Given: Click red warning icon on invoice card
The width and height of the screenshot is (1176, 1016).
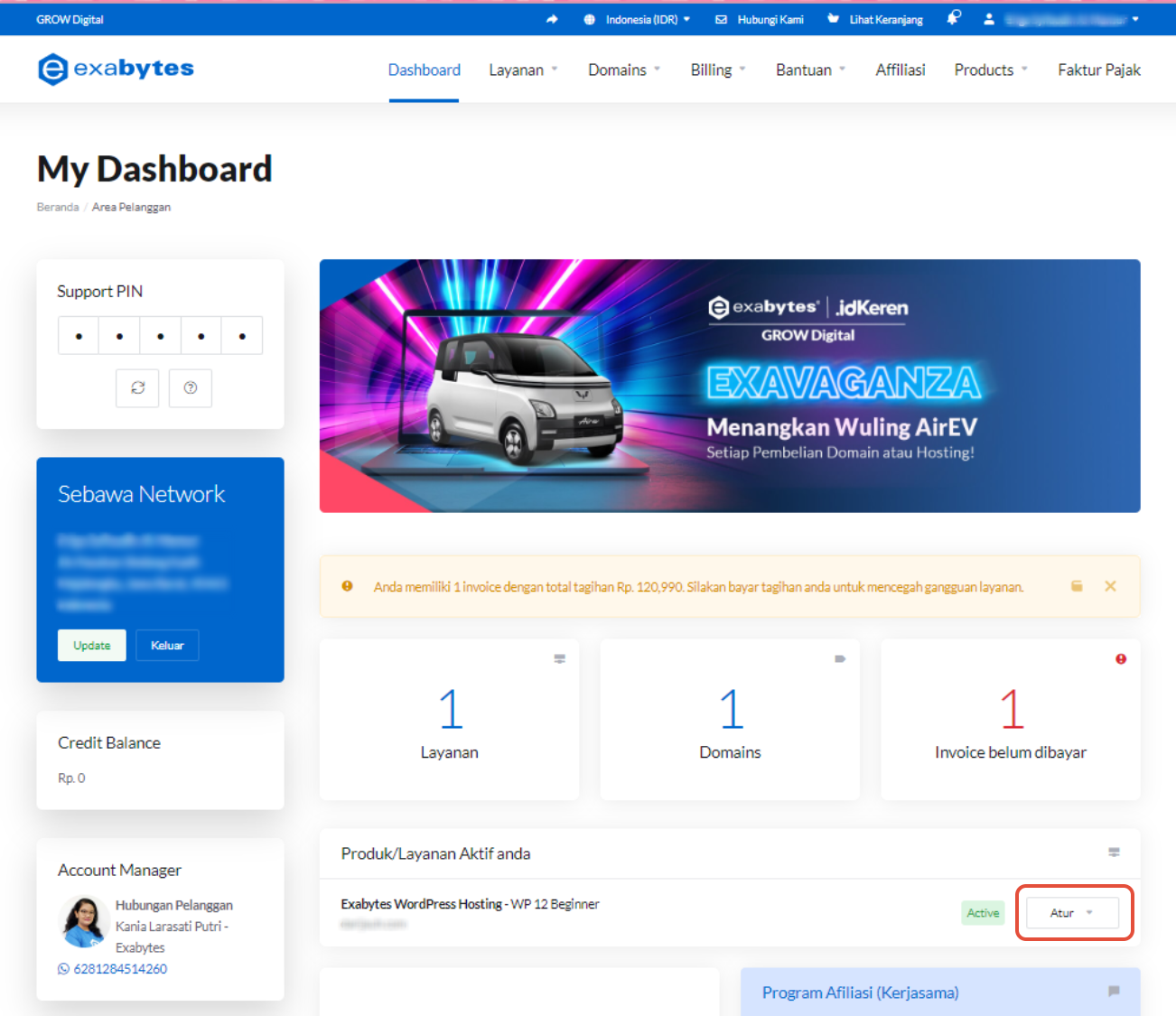Looking at the screenshot, I should click(x=1121, y=659).
